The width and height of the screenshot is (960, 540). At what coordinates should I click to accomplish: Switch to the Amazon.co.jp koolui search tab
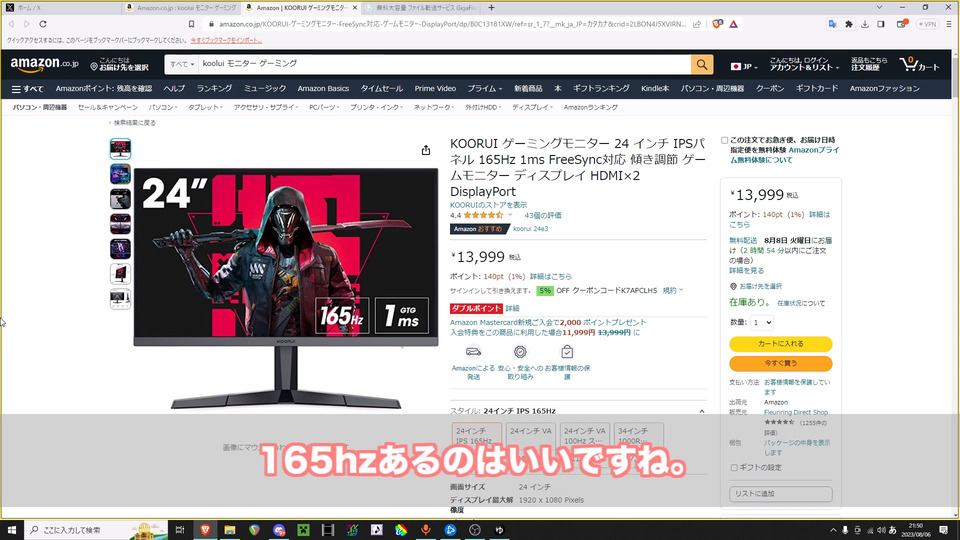[x=181, y=7]
